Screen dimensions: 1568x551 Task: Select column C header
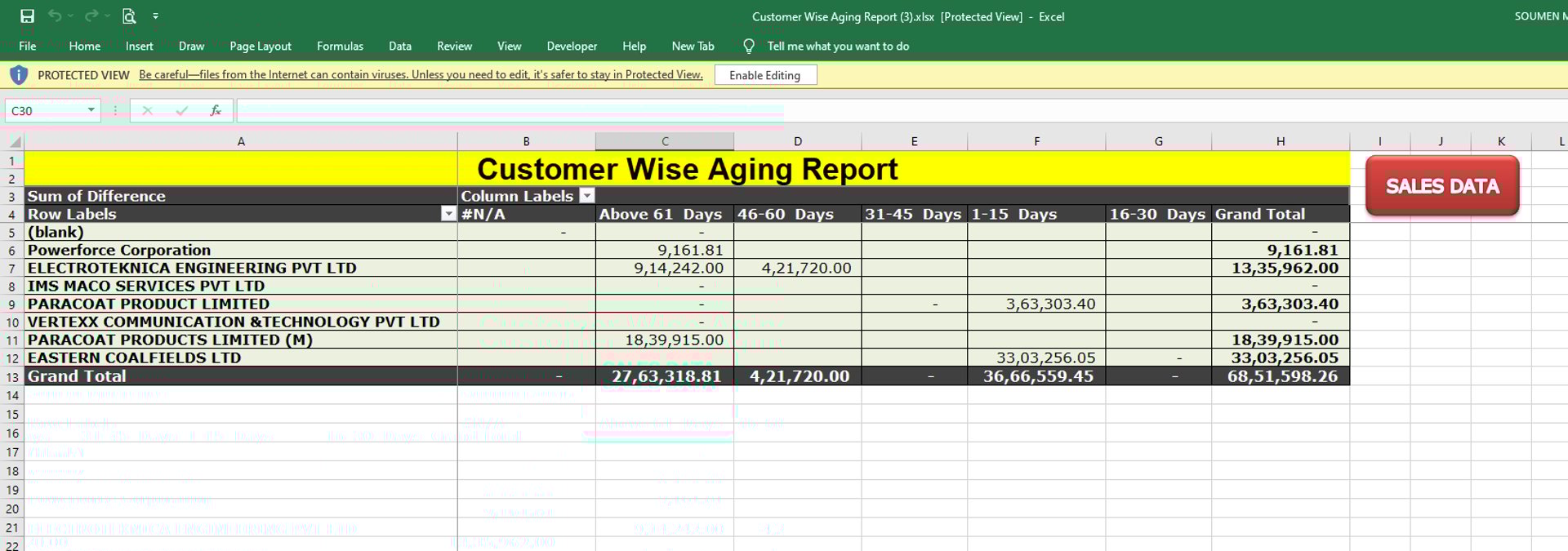[x=665, y=142]
